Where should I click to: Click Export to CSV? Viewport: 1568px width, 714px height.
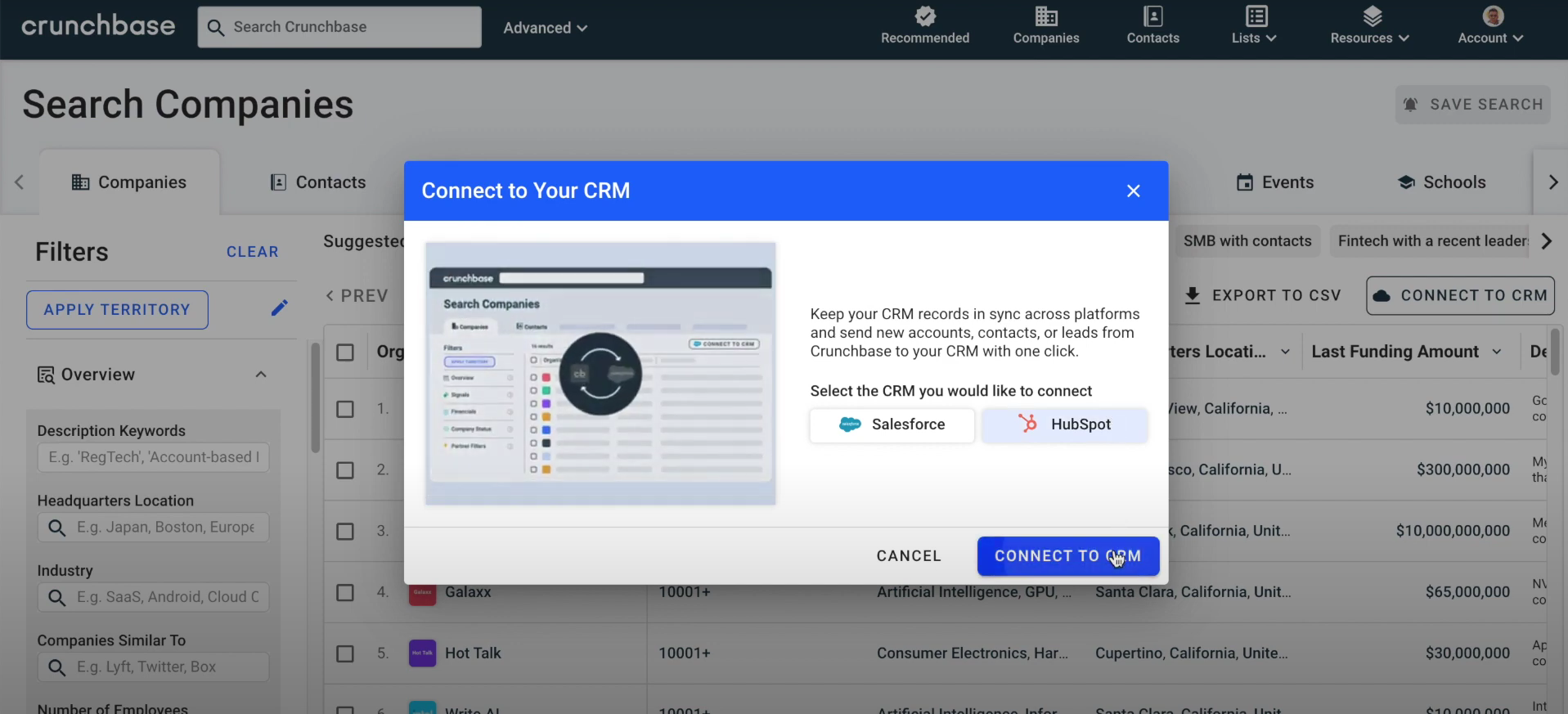point(1263,295)
